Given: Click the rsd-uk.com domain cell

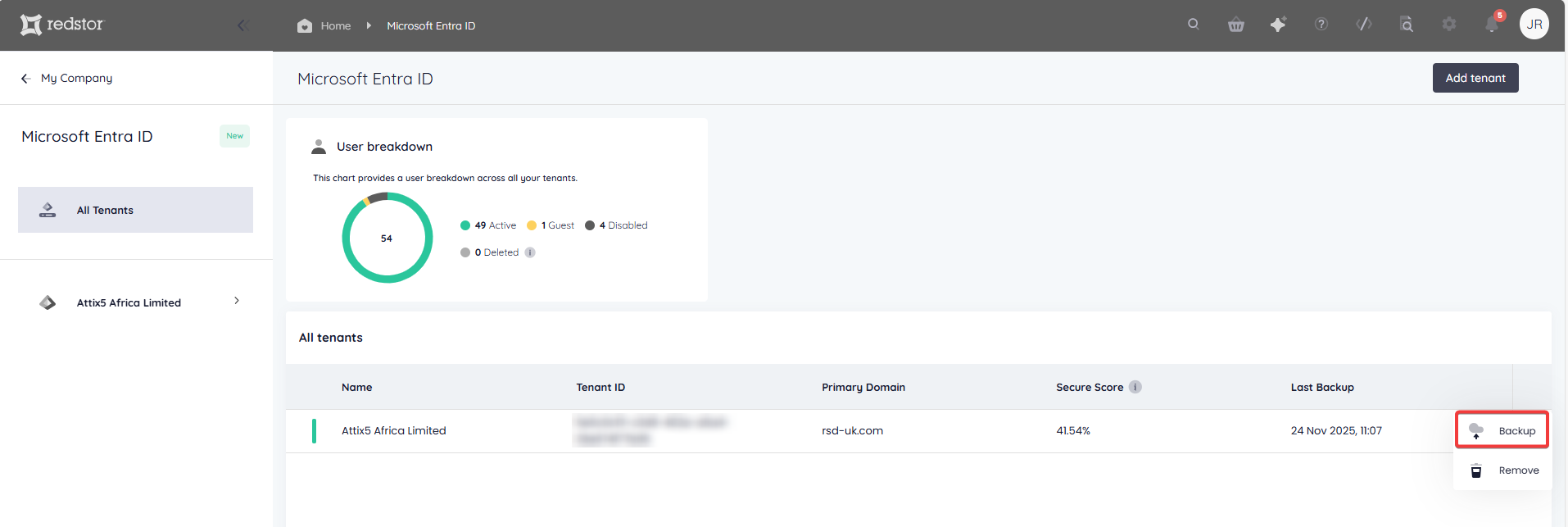Looking at the screenshot, I should click(852, 430).
